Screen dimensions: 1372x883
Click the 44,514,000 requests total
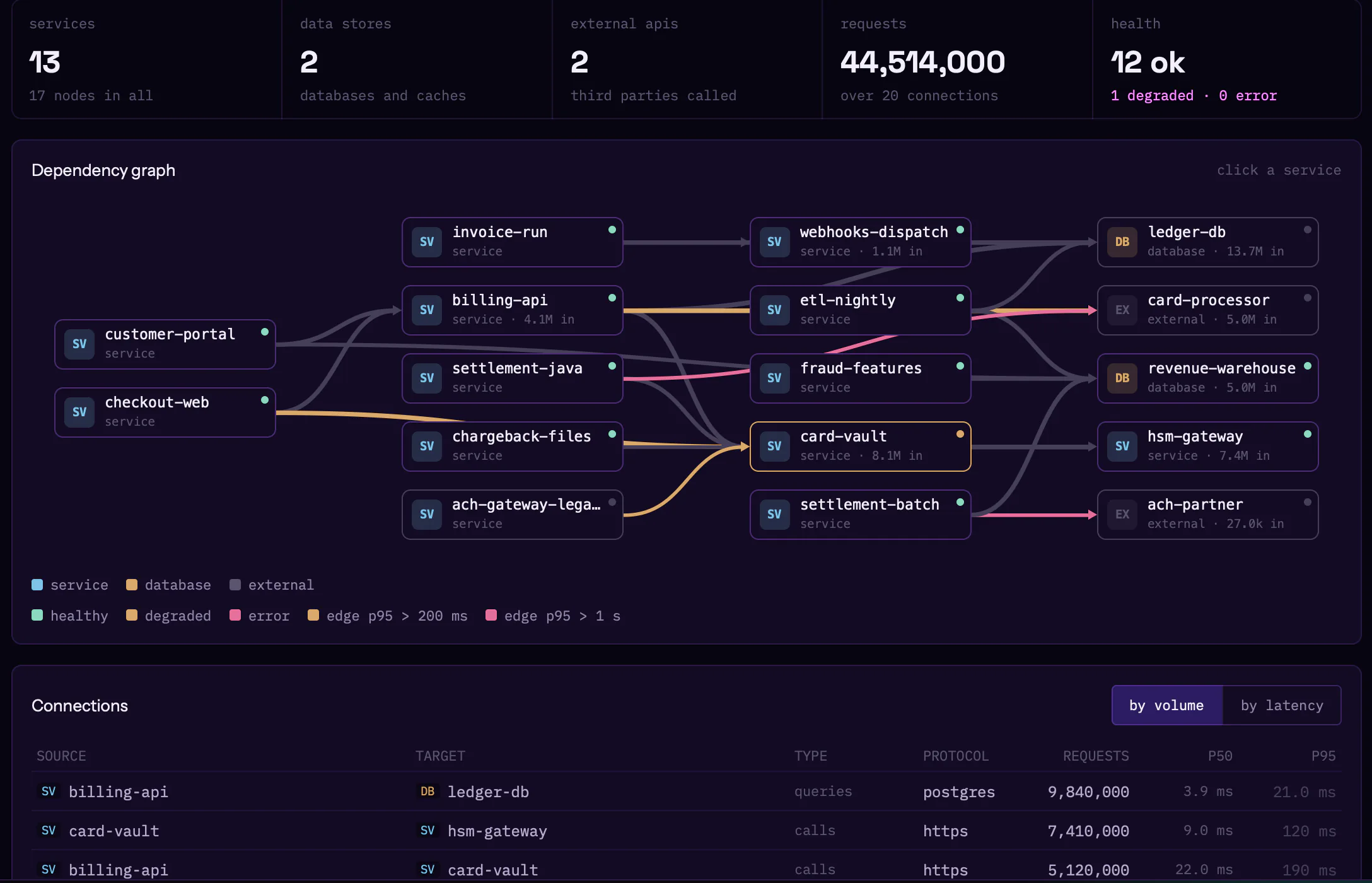point(922,62)
